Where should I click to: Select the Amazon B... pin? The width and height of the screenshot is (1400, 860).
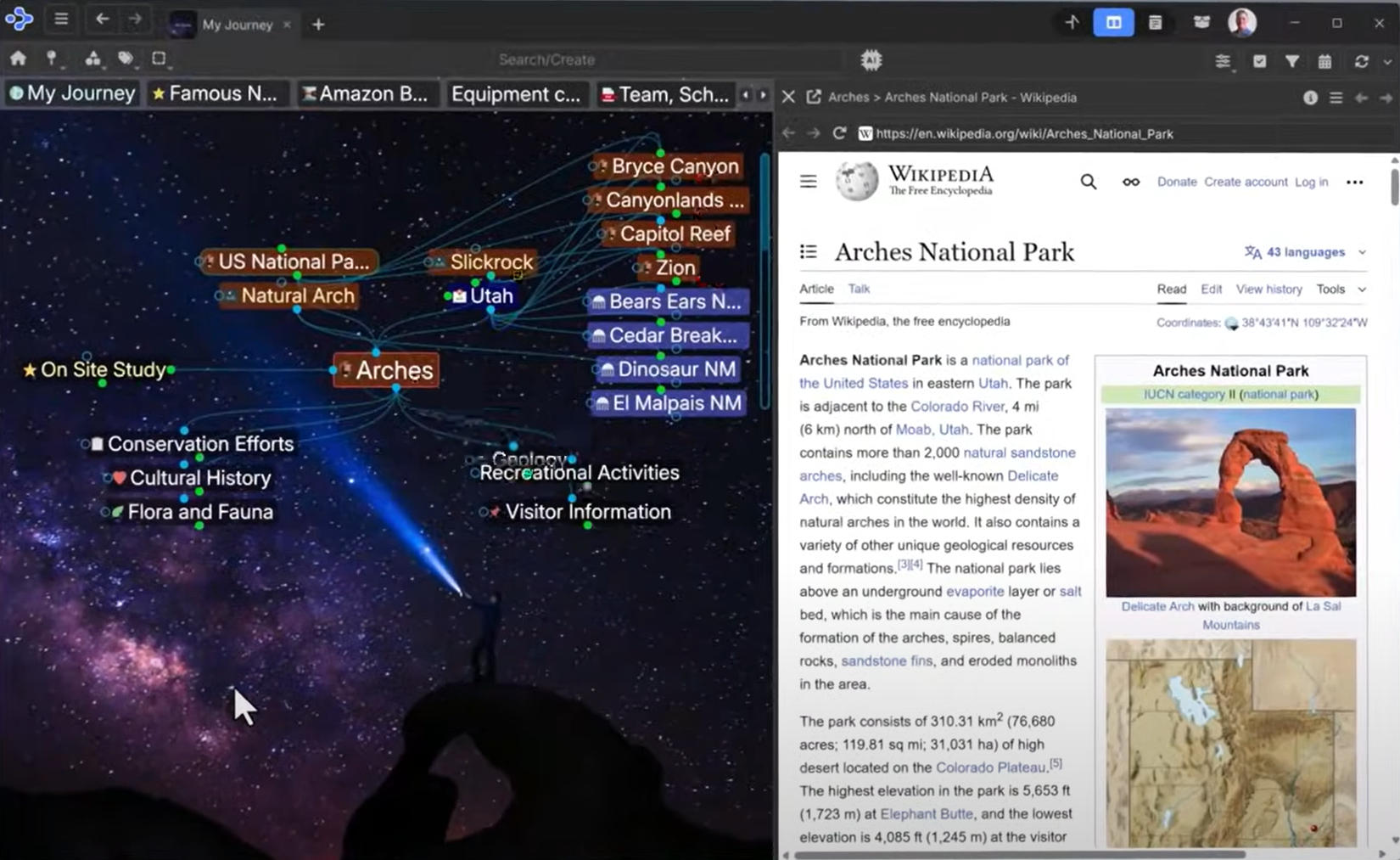tap(367, 93)
